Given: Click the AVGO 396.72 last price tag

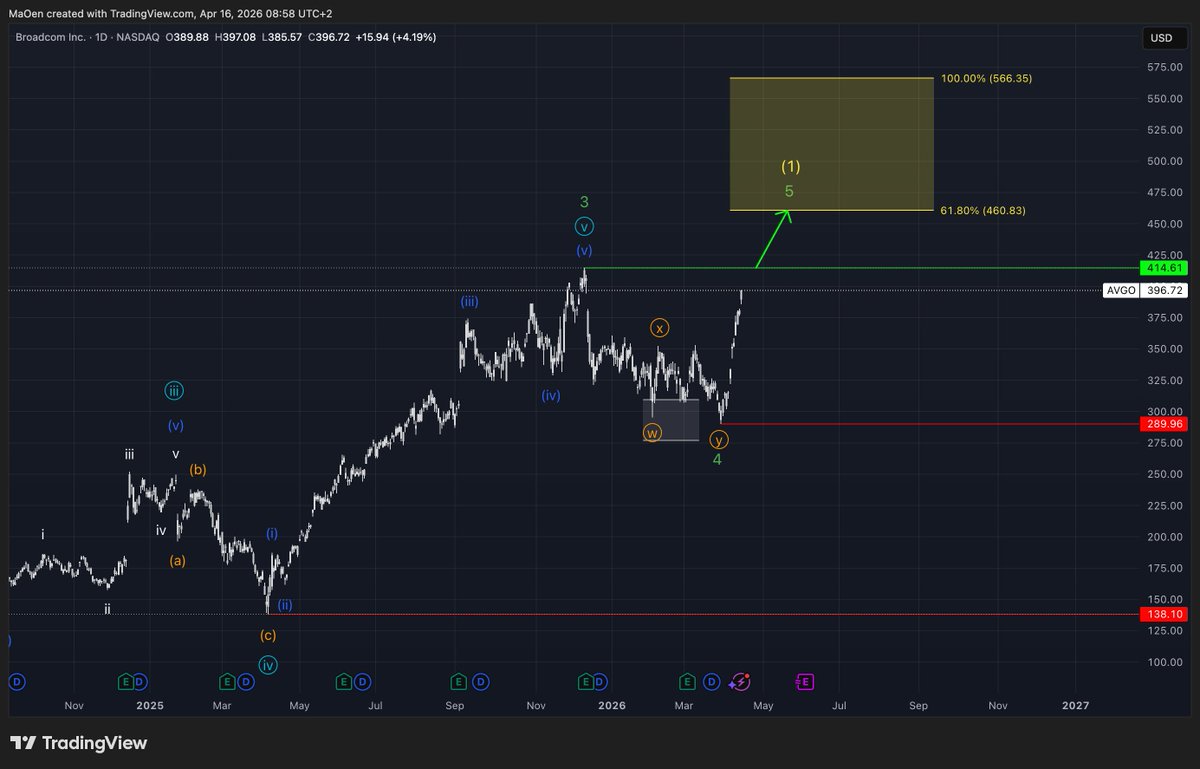Looking at the screenshot, I should (x=1143, y=291).
